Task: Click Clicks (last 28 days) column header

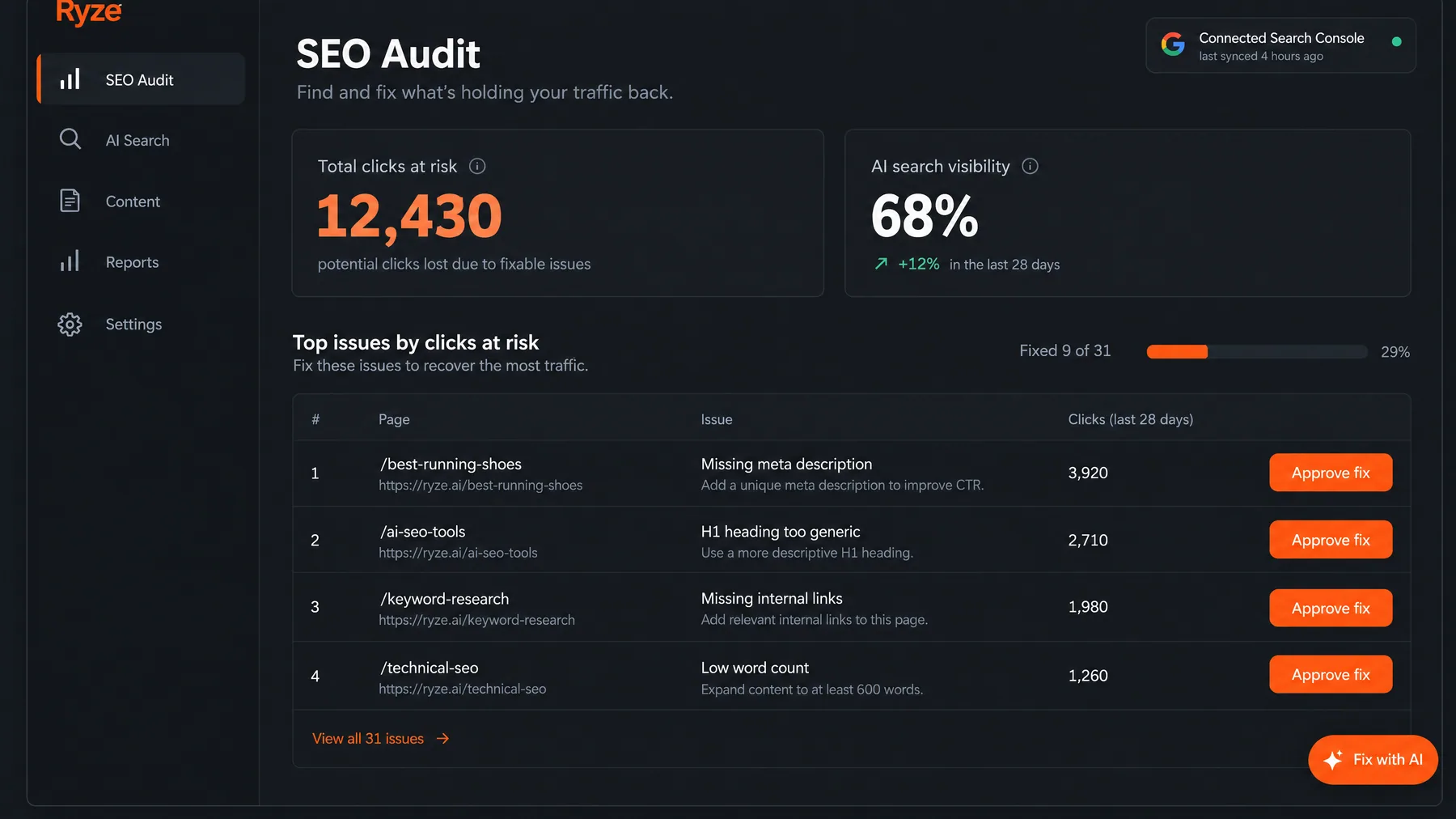Action: (x=1131, y=419)
